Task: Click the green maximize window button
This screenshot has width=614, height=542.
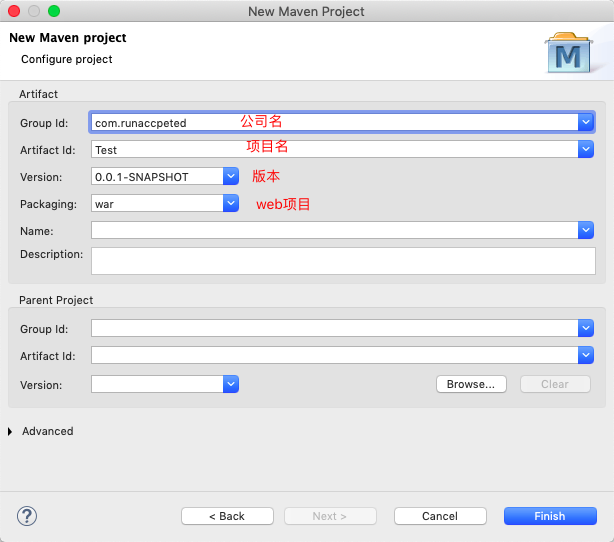Action: [x=54, y=11]
